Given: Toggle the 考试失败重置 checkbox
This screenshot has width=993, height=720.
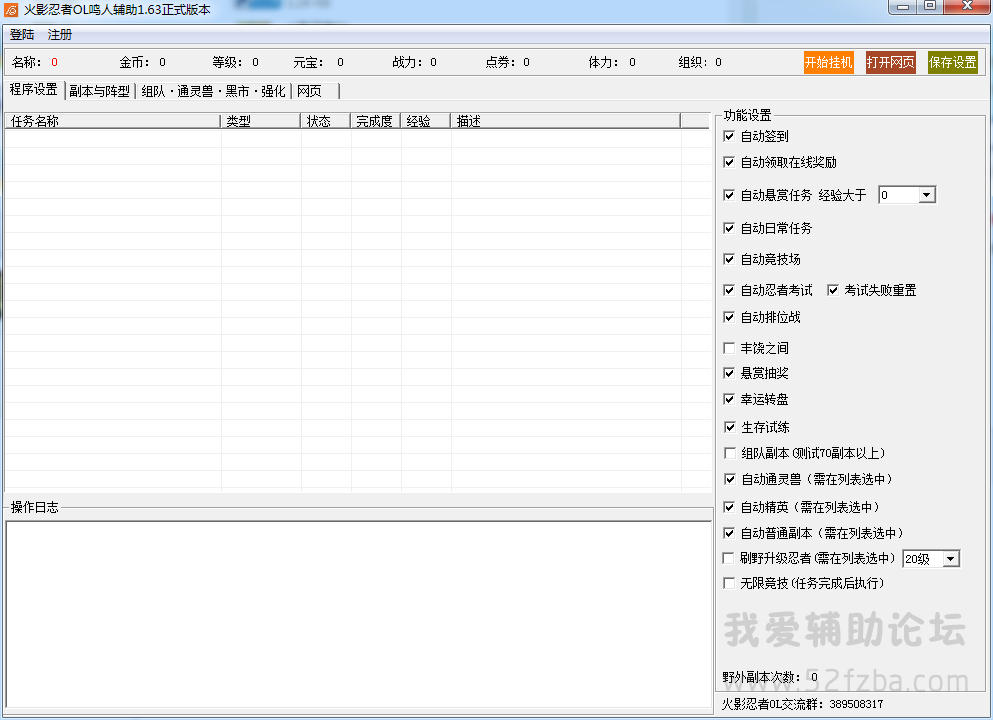Looking at the screenshot, I should (833, 290).
